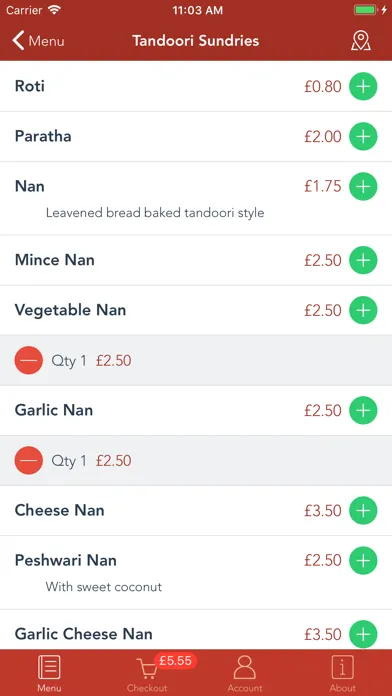Add Paratha with the plus button
This screenshot has height=696, width=392.
363,136
